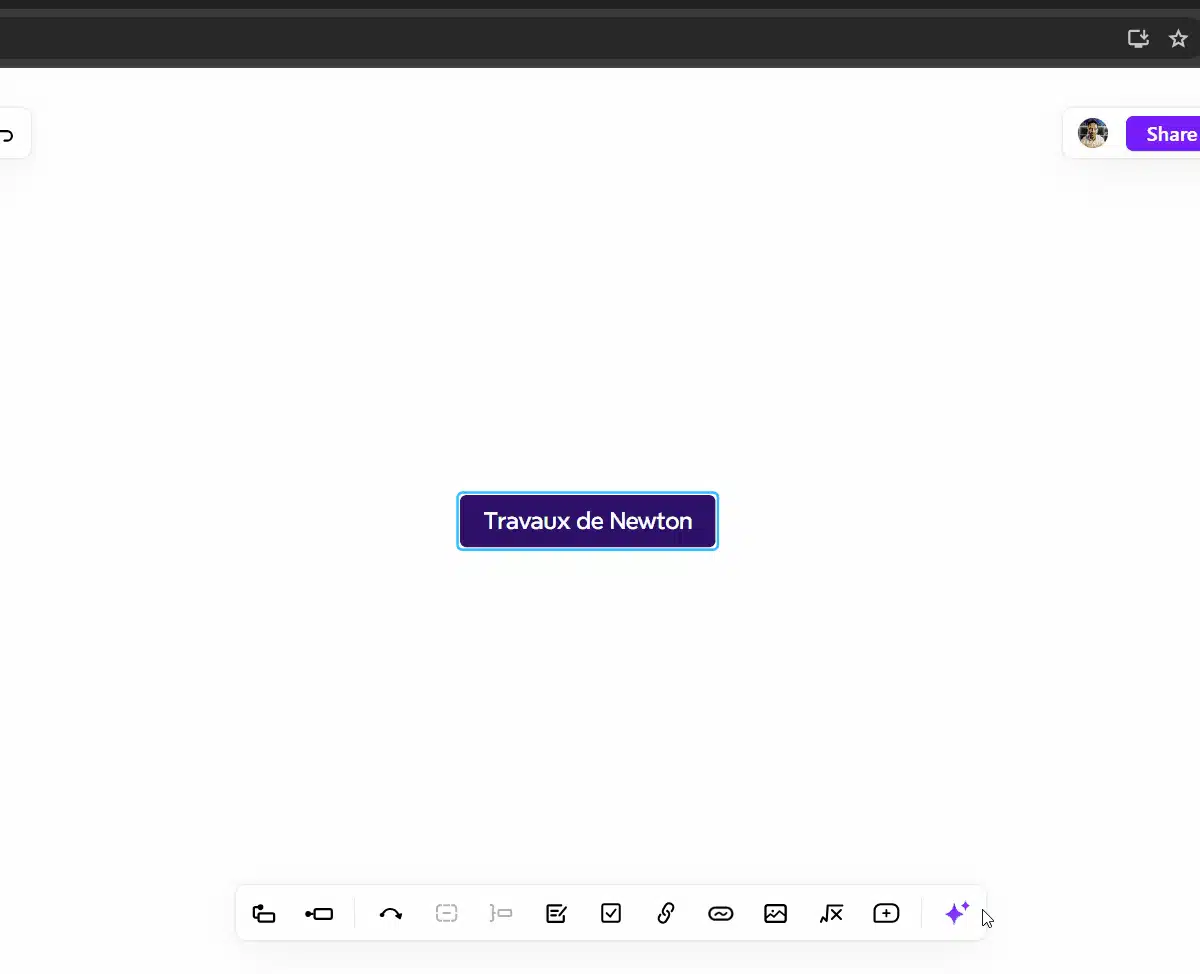Add a comment with plus bubble icon
The height and width of the screenshot is (974, 1200).
886,913
